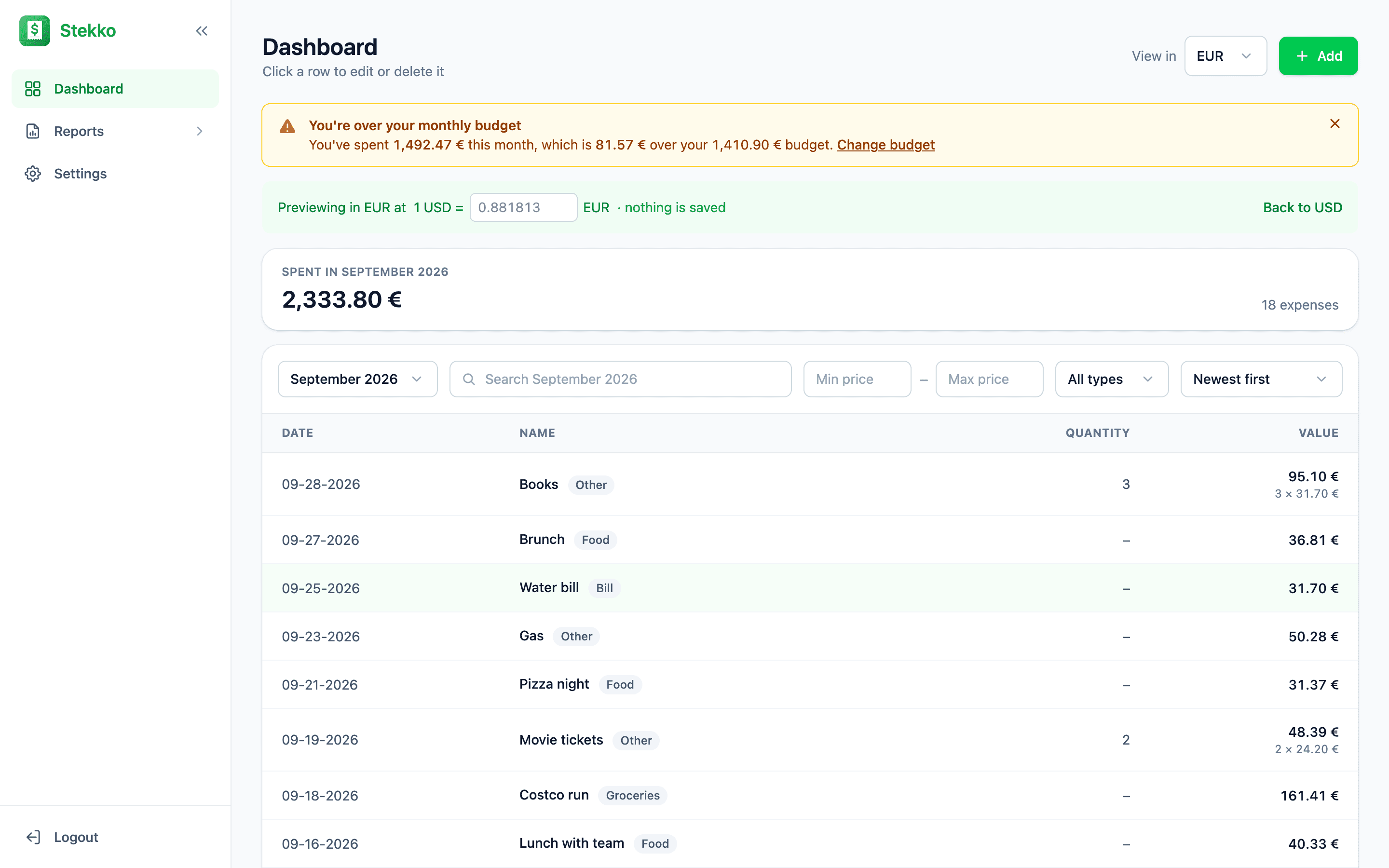Click the DATE column header
Screen dimensions: 1389x868
(297, 433)
